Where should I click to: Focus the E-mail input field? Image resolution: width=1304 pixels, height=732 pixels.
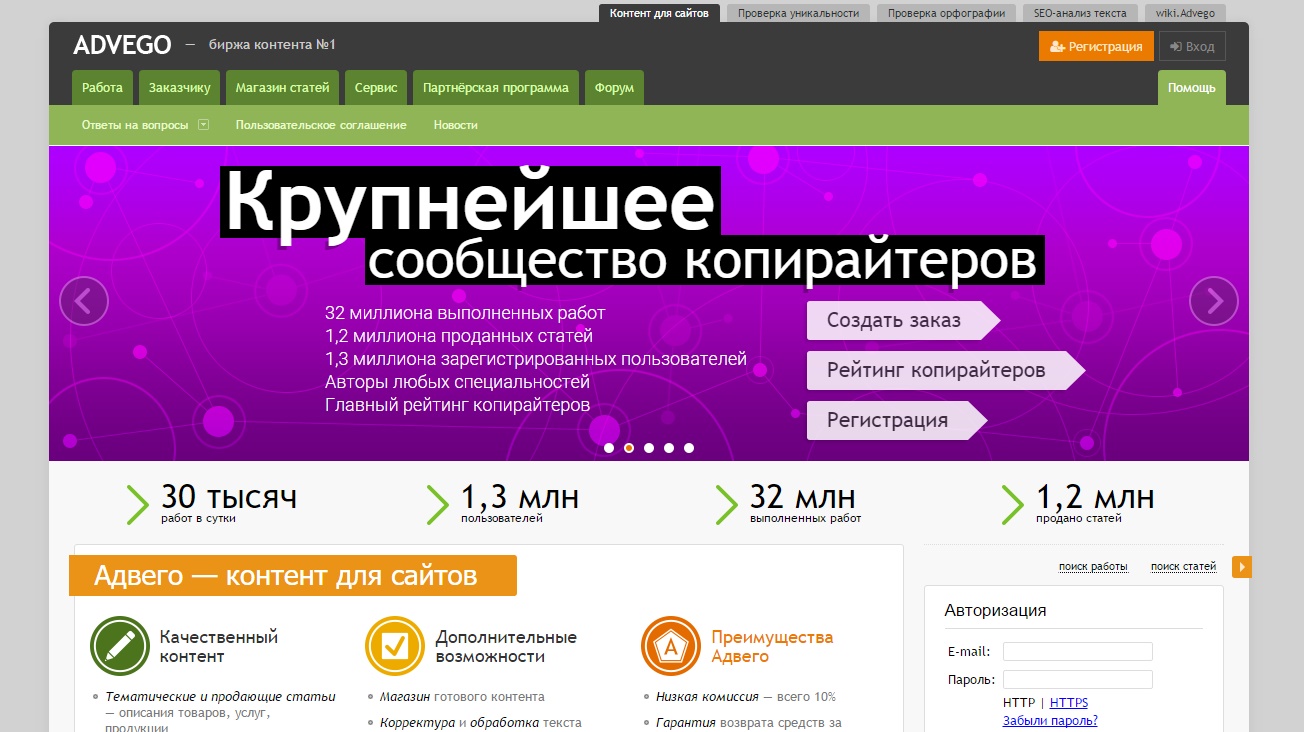pyautogui.click(x=1077, y=652)
